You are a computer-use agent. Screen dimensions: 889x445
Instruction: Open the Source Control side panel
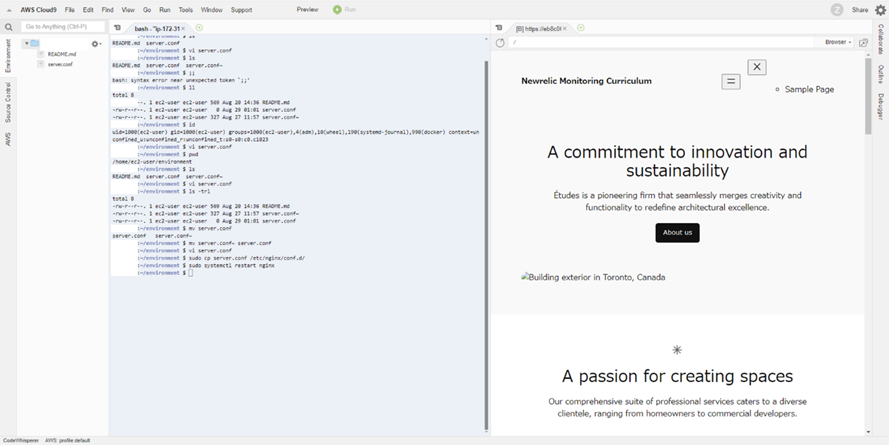[8, 102]
